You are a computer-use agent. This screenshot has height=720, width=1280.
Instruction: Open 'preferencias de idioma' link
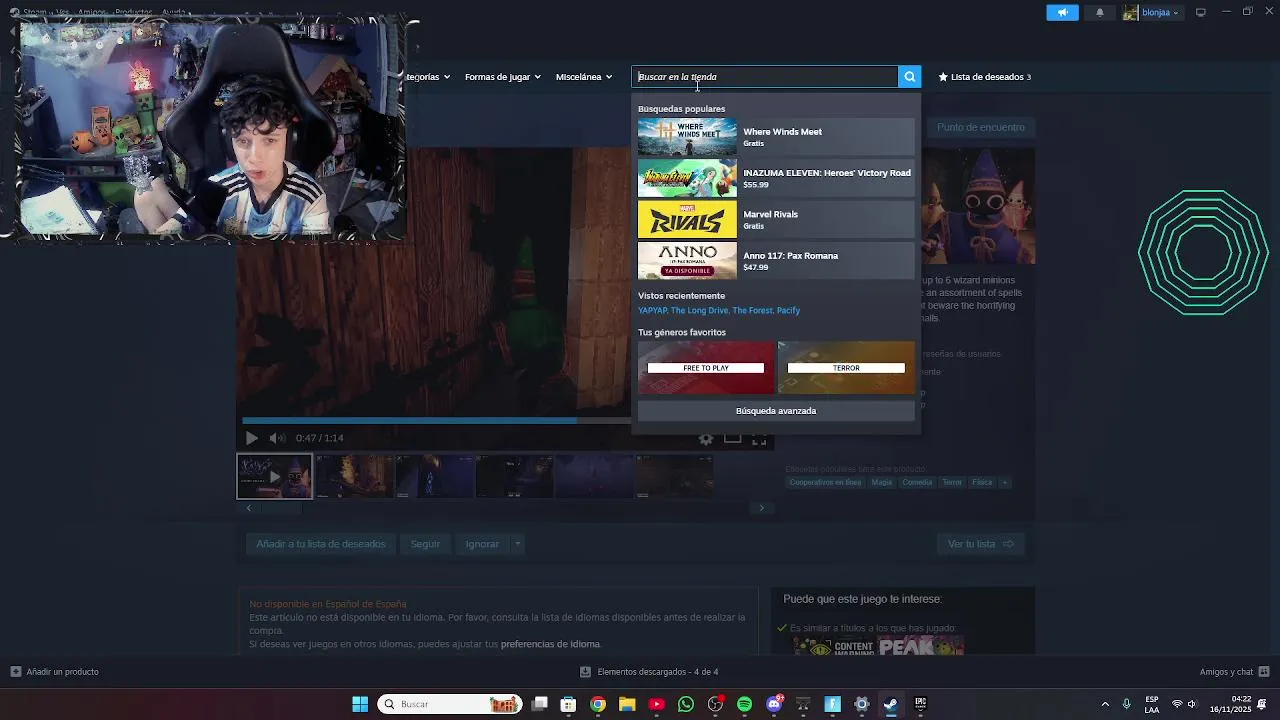550,644
